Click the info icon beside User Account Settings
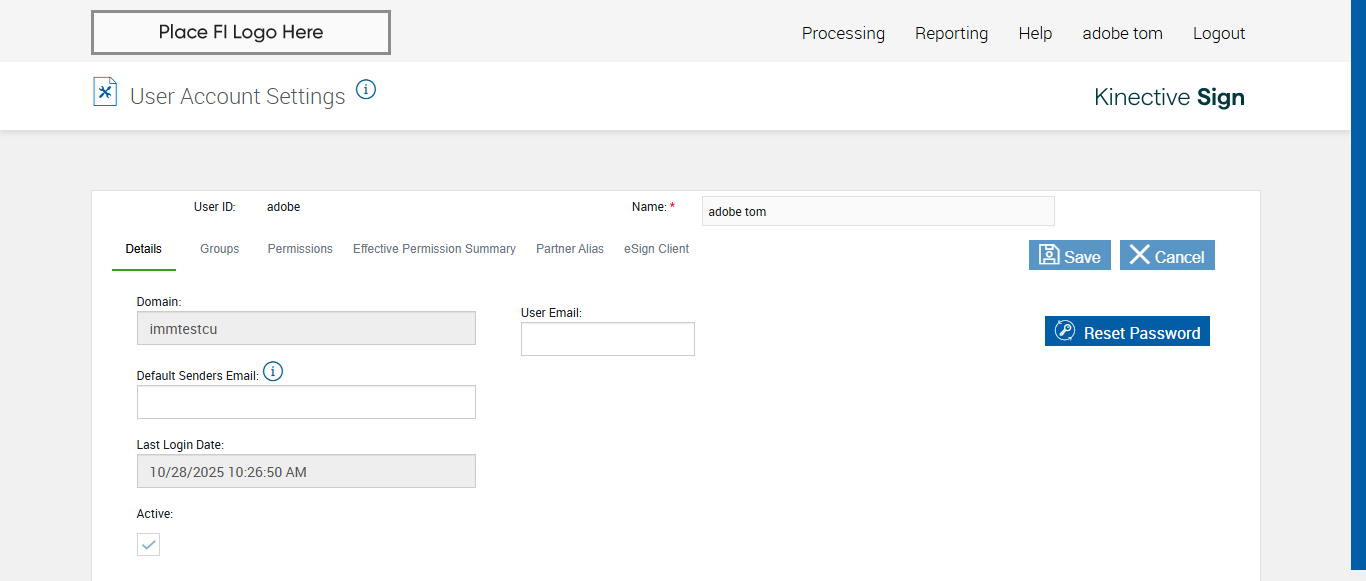Viewport: 1366px width, 581px height. tap(366, 90)
